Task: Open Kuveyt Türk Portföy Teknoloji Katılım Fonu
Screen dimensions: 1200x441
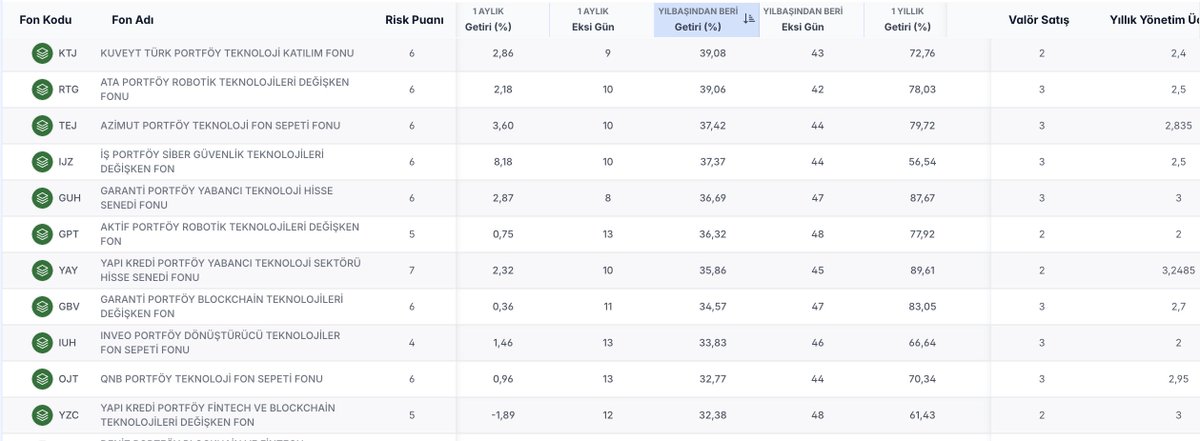Action: 227,53
